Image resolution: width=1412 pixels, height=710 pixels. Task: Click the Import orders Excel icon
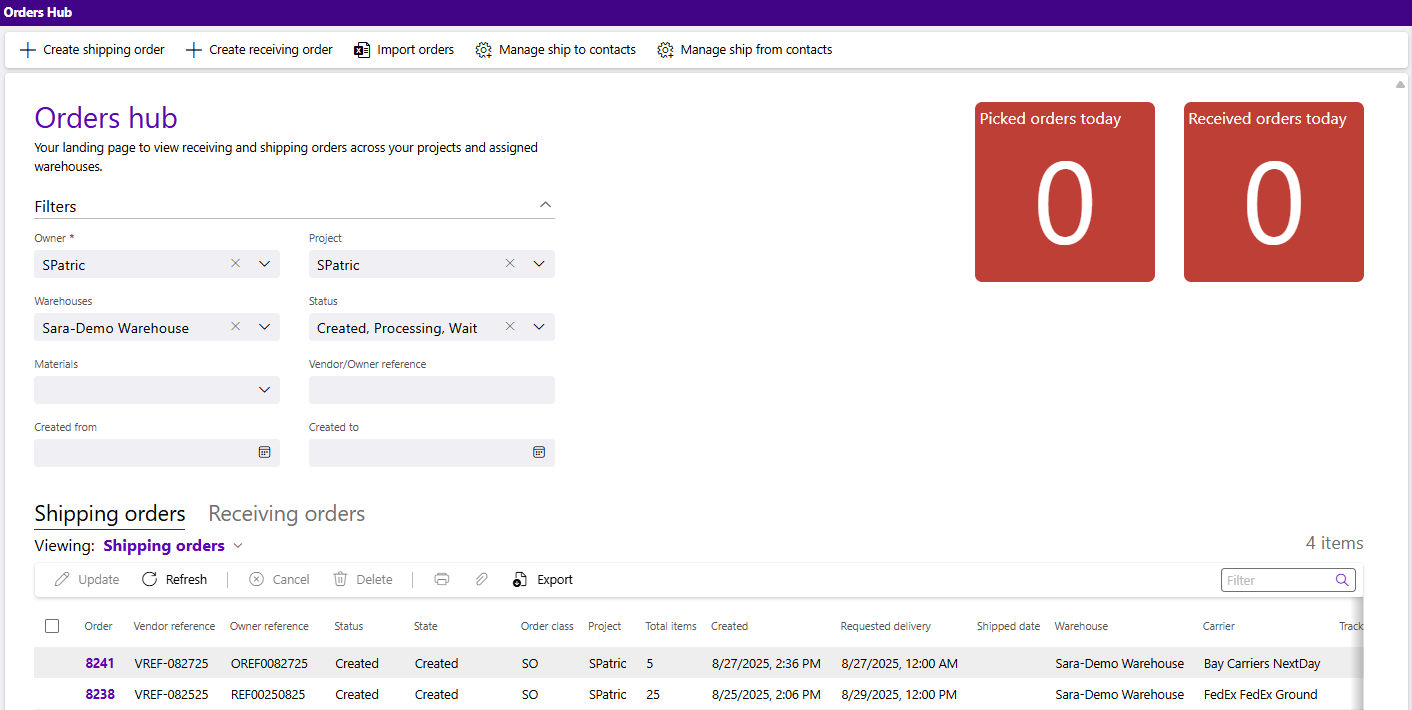click(x=362, y=50)
